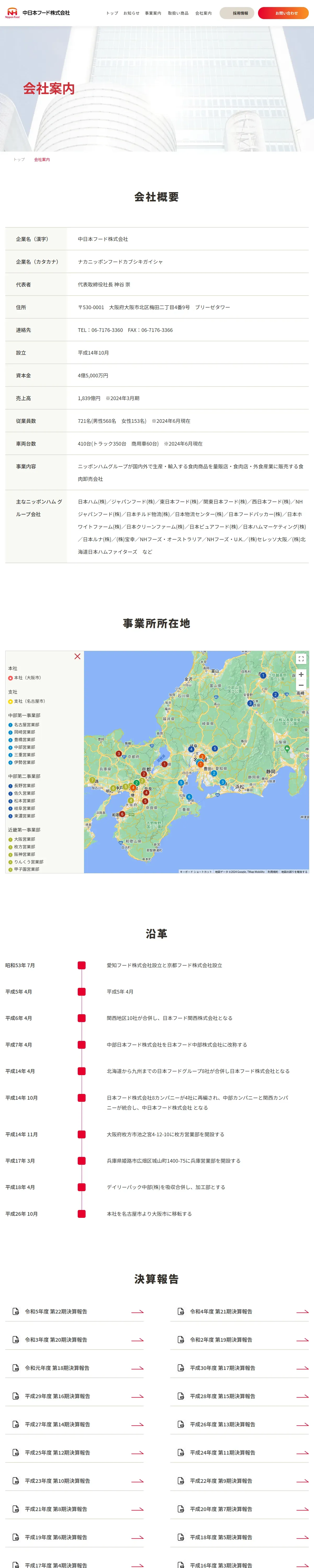Select 枚方営業部 in the office list
314x1568 pixels.
pos(21,847)
